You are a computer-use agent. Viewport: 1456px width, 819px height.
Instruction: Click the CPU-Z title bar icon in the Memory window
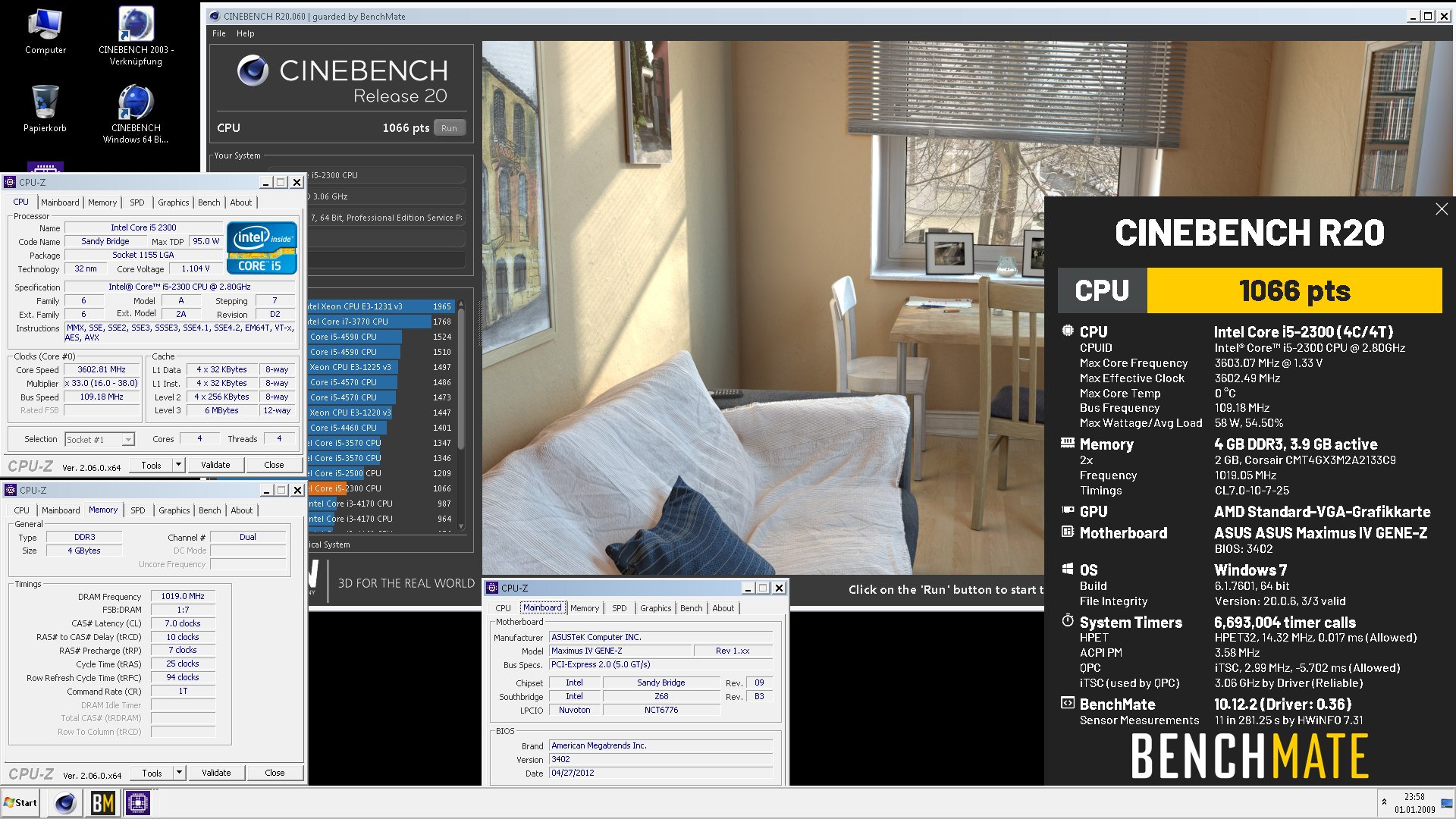coord(11,490)
